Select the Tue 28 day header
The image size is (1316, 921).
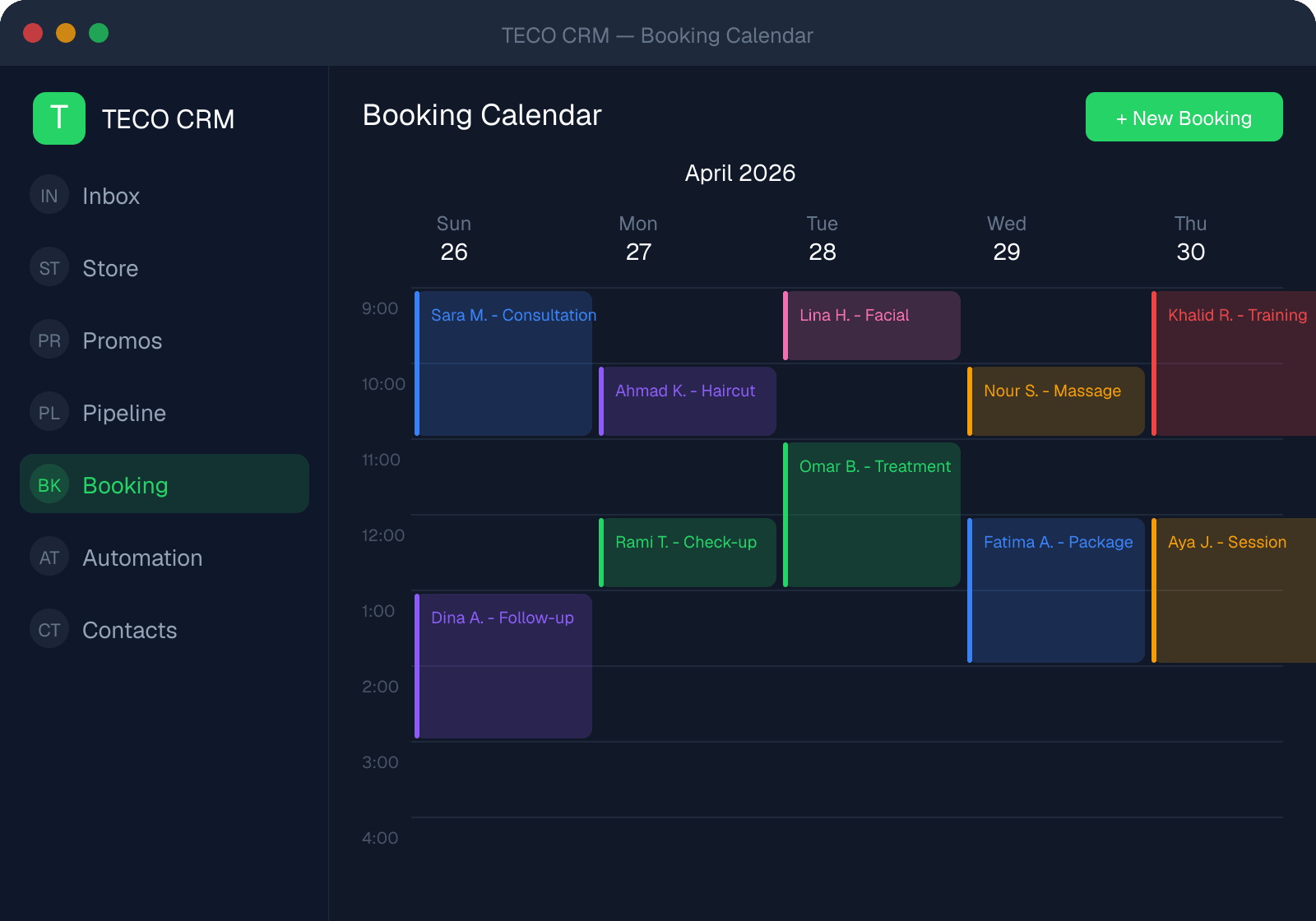coord(822,238)
